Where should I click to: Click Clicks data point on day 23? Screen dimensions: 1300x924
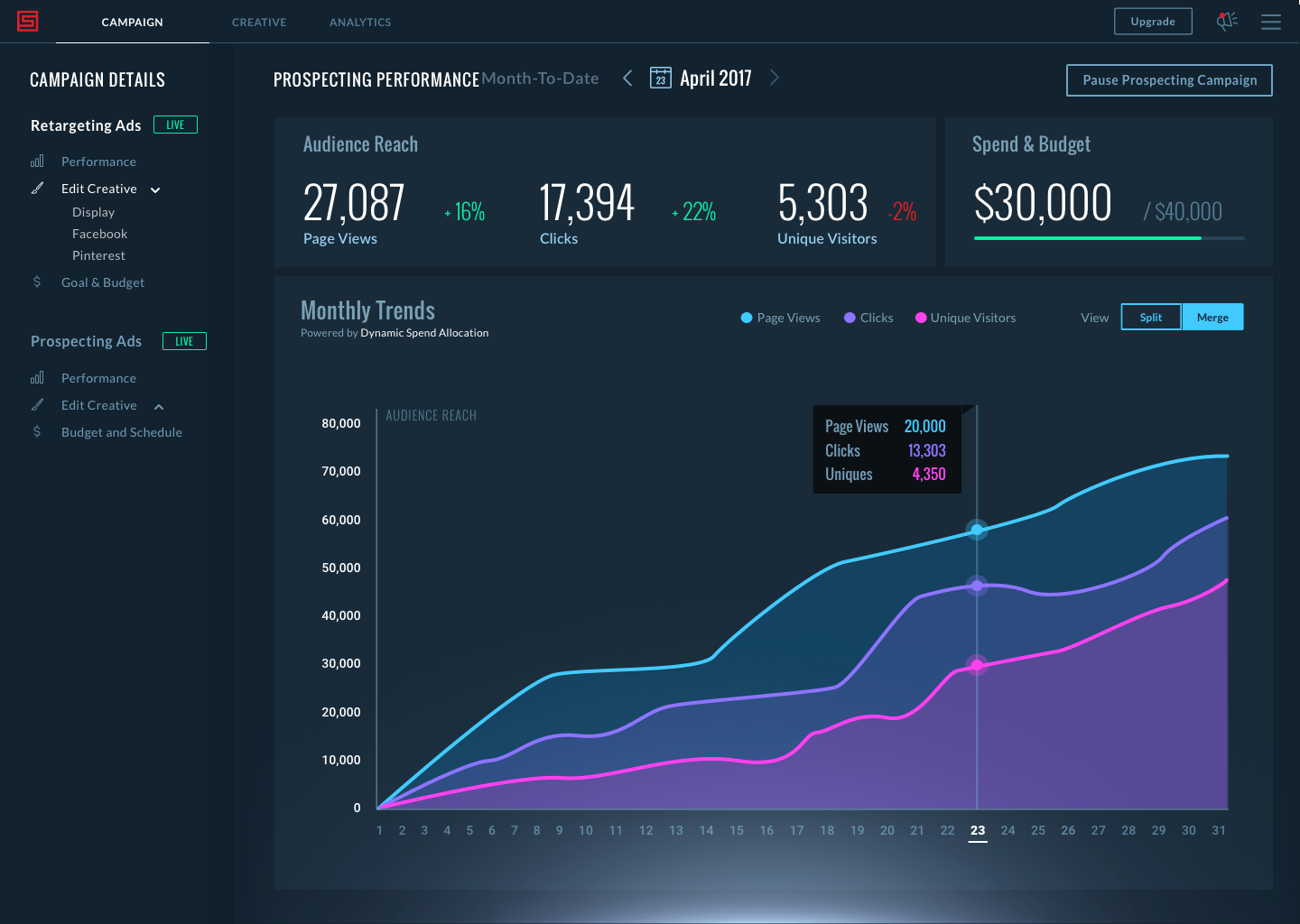pyautogui.click(x=977, y=586)
